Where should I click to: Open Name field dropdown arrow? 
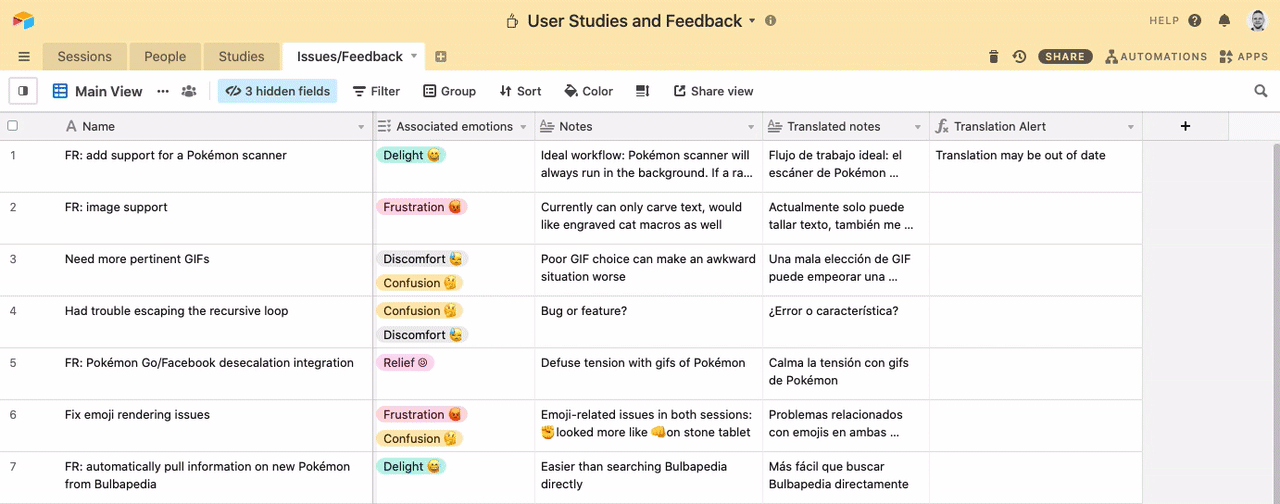click(361, 127)
